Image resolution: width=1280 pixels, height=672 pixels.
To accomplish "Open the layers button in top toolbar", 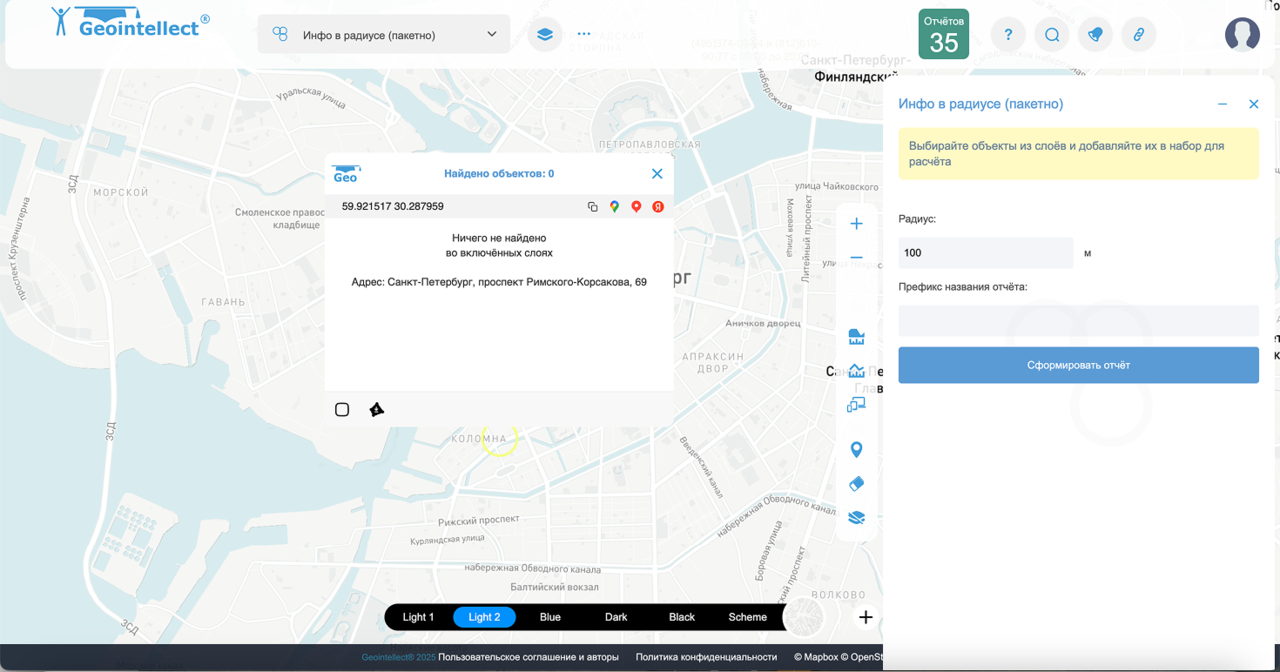I will click(545, 34).
